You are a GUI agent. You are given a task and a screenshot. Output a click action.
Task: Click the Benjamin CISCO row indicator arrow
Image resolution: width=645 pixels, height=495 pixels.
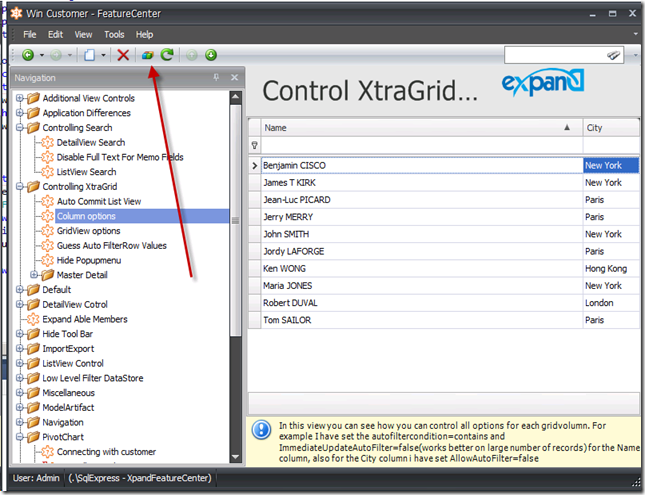click(x=255, y=165)
